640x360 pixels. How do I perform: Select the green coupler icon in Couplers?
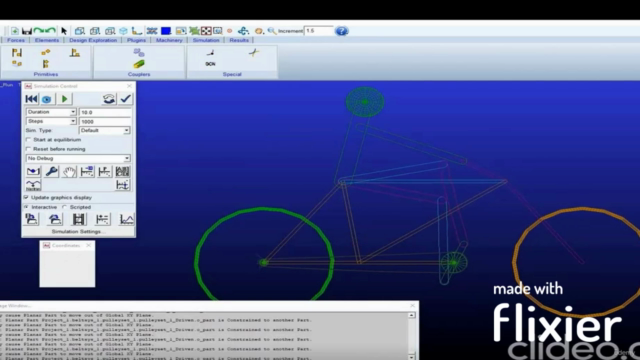pos(139,64)
